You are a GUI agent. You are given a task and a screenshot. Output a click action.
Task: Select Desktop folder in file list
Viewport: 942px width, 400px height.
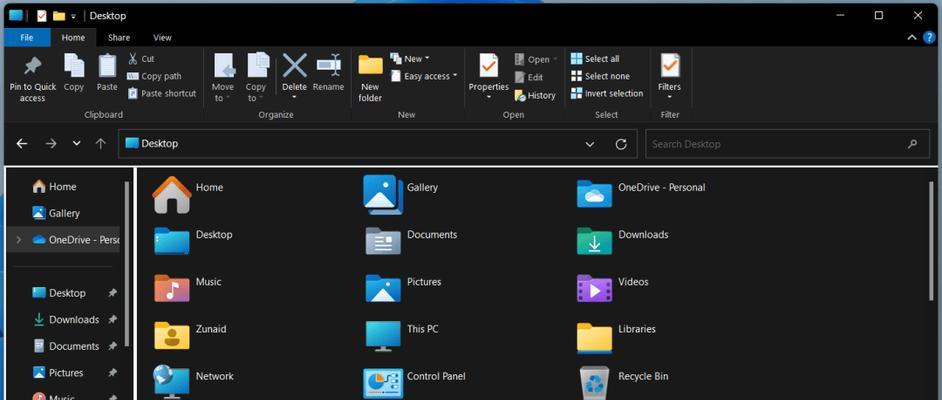click(192, 240)
